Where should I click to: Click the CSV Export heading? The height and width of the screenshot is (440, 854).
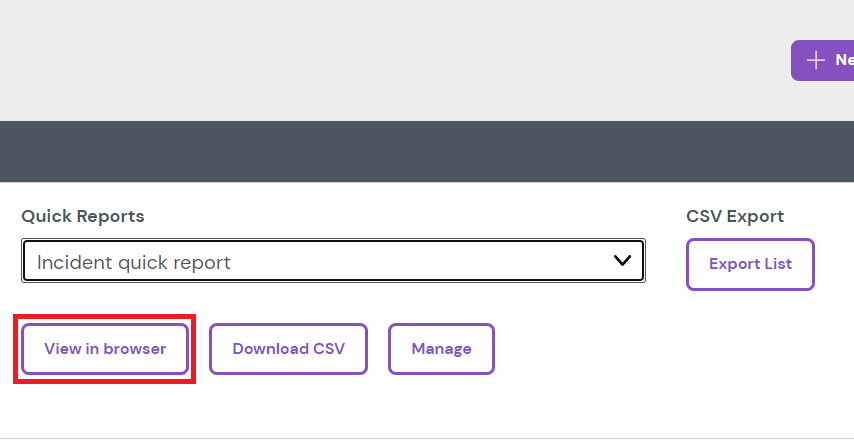(735, 216)
